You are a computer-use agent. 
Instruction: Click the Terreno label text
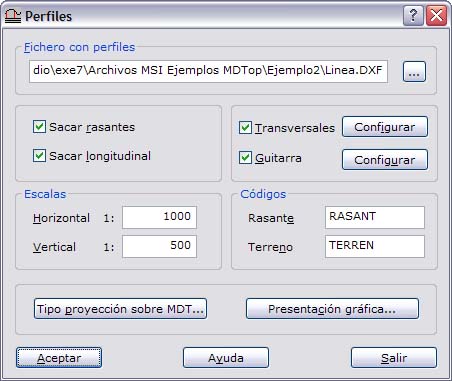[x=270, y=247]
